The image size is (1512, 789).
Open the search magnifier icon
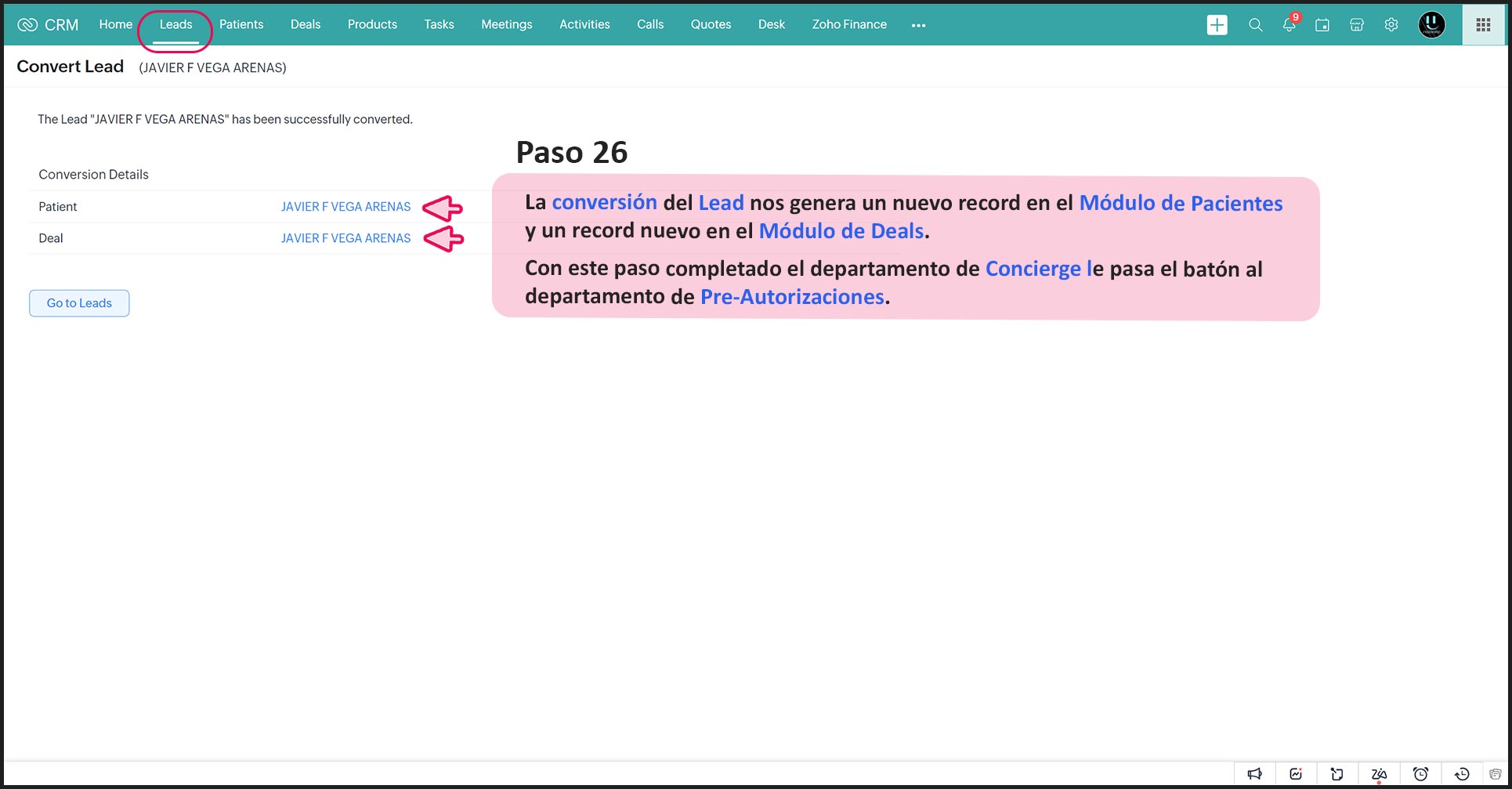click(1255, 25)
